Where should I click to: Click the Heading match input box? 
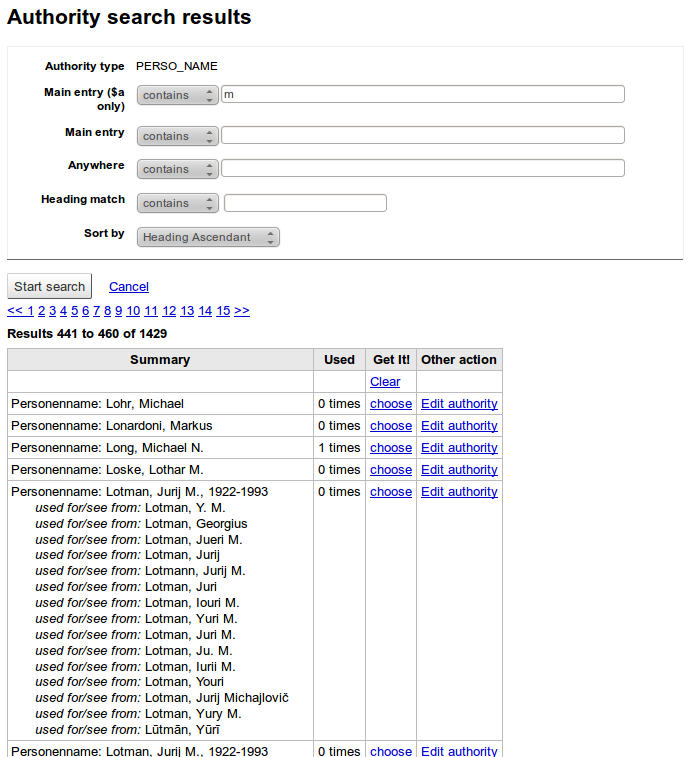(305, 203)
